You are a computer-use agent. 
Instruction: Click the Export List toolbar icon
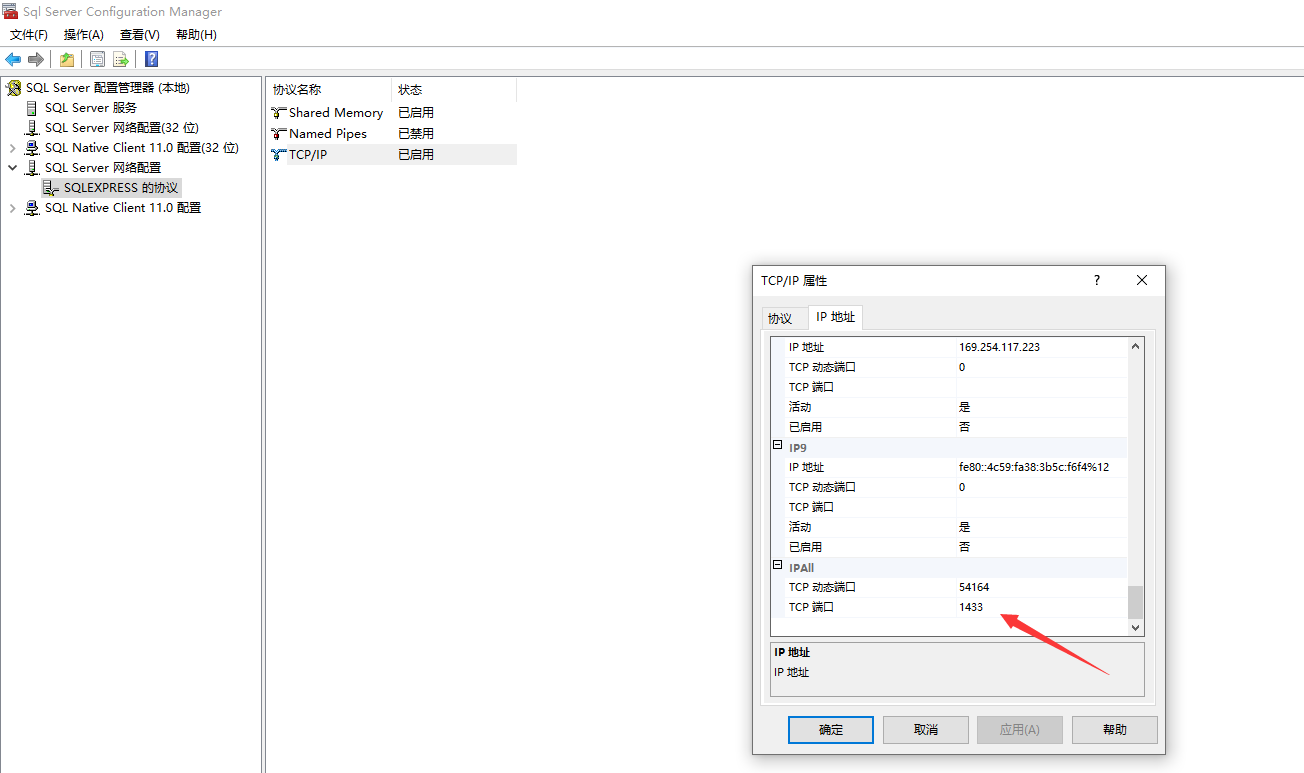point(120,59)
